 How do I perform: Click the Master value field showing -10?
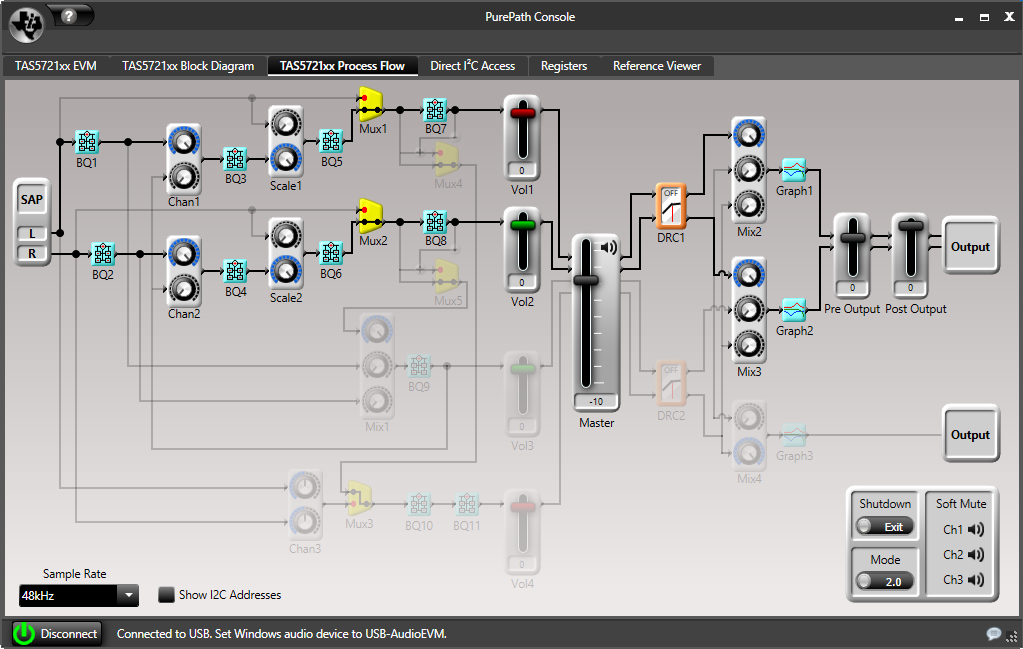[x=596, y=402]
